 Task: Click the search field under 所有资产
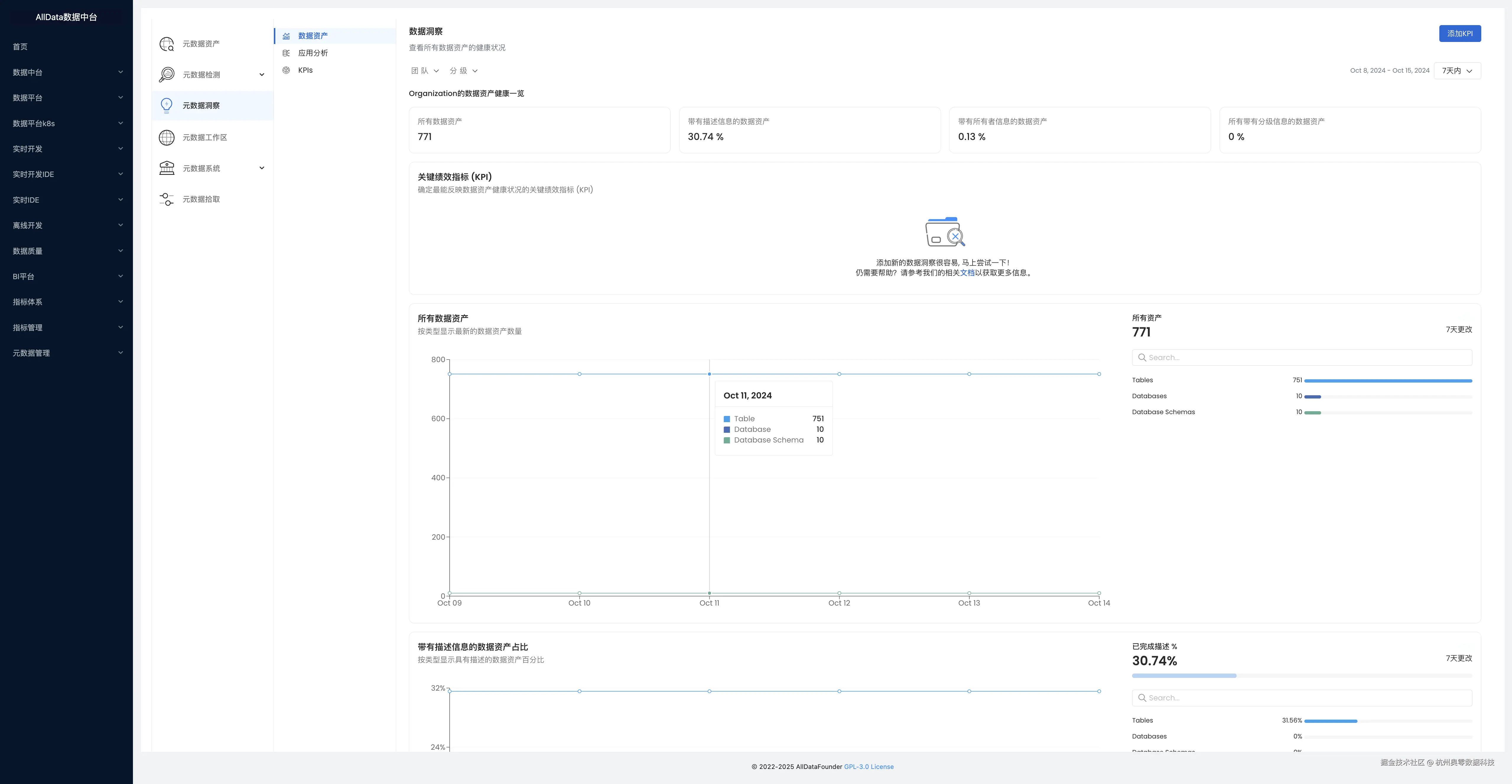[1301, 358]
